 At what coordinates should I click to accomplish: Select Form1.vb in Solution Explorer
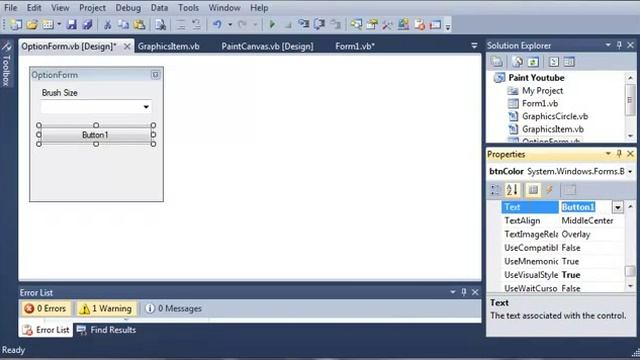coord(540,103)
